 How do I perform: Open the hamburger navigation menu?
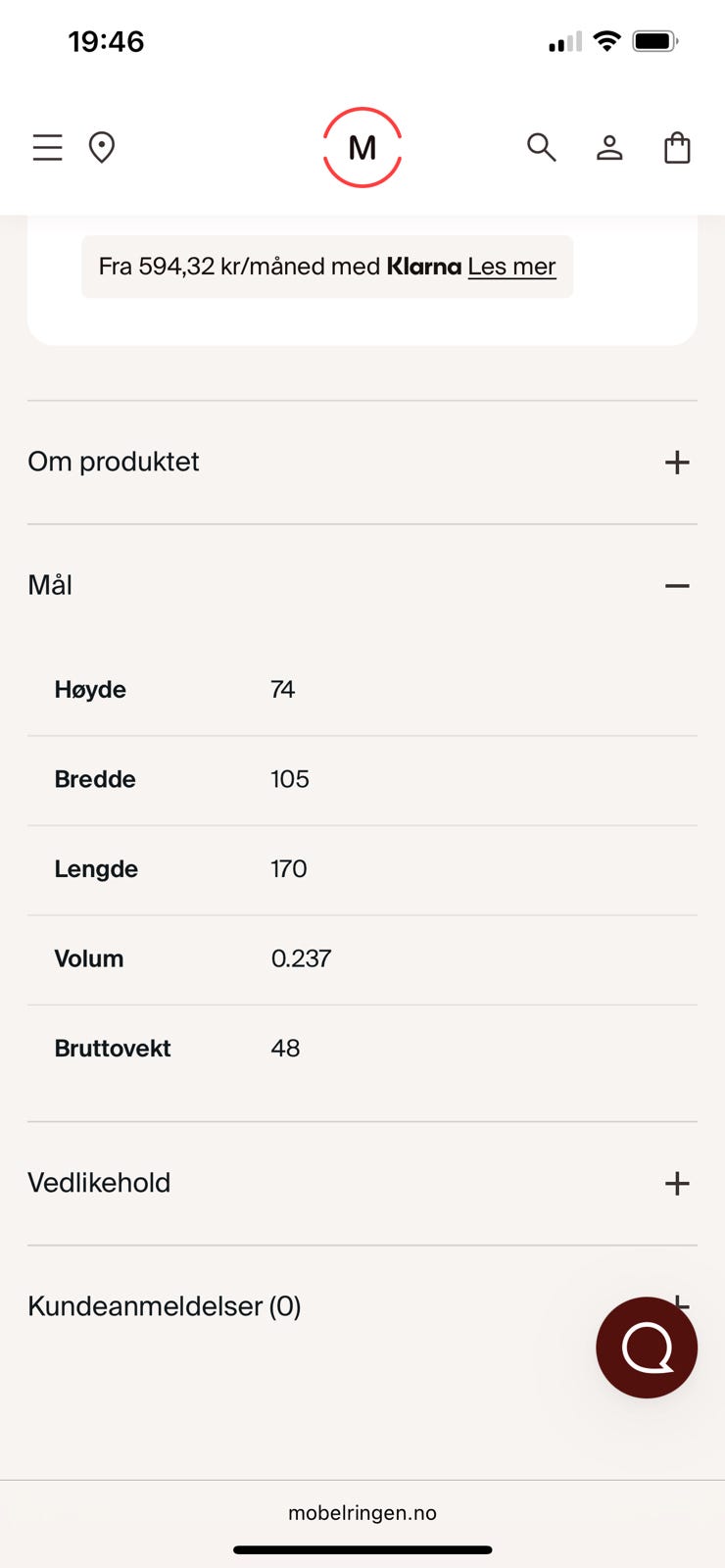(47, 147)
